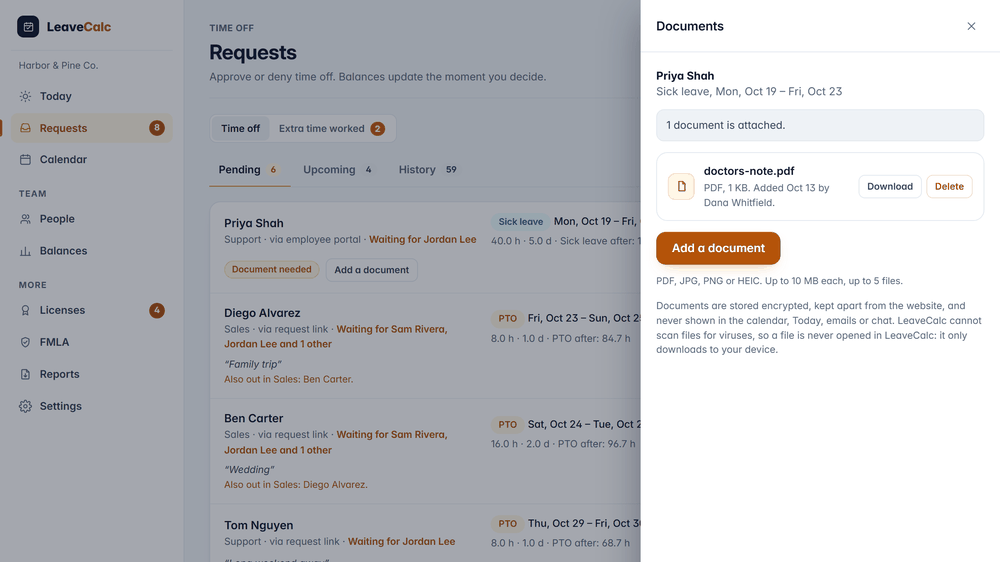Viewport: 1000px width, 562px height.
Task: Switch to Extra time worked
Action: pos(331,128)
